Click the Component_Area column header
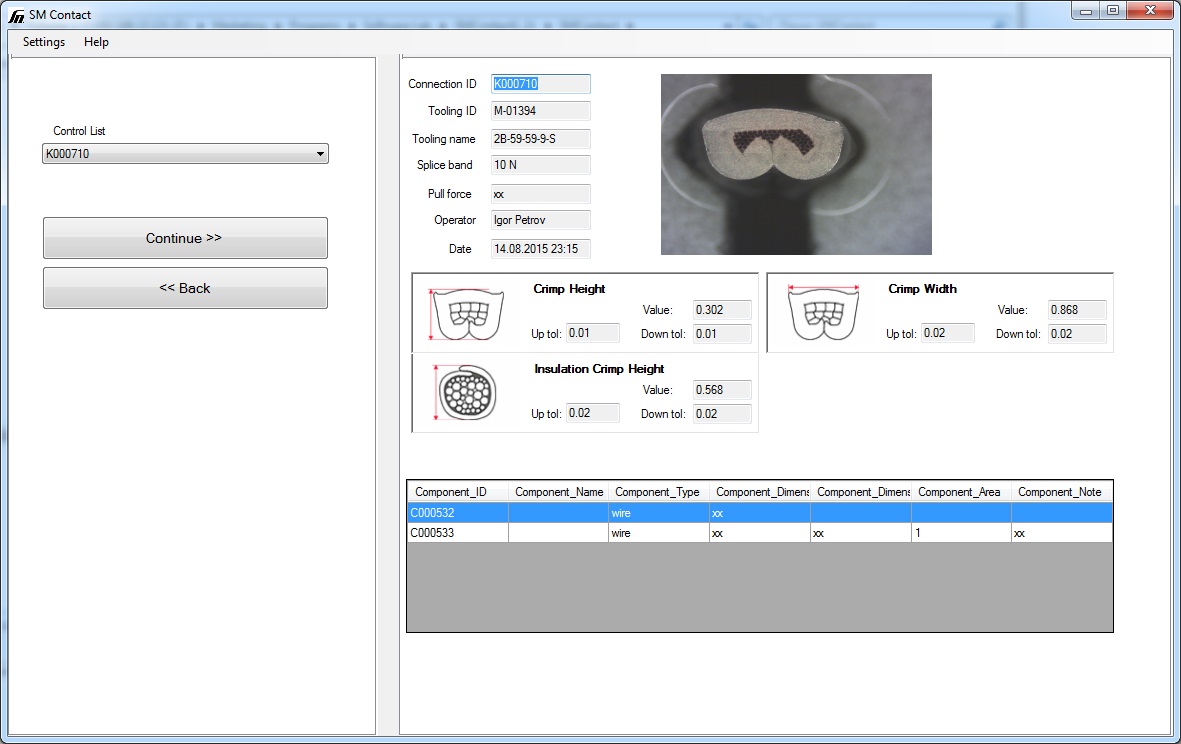The width and height of the screenshot is (1181, 744). coord(960,492)
